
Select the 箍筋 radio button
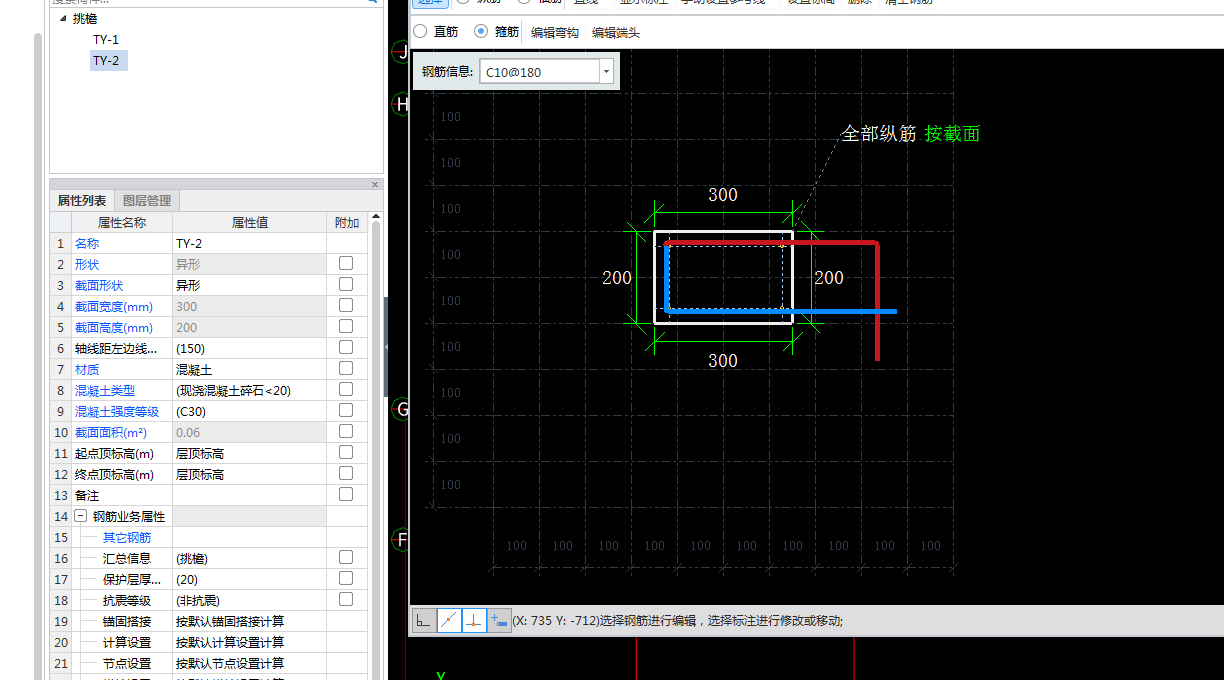tap(481, 32)
